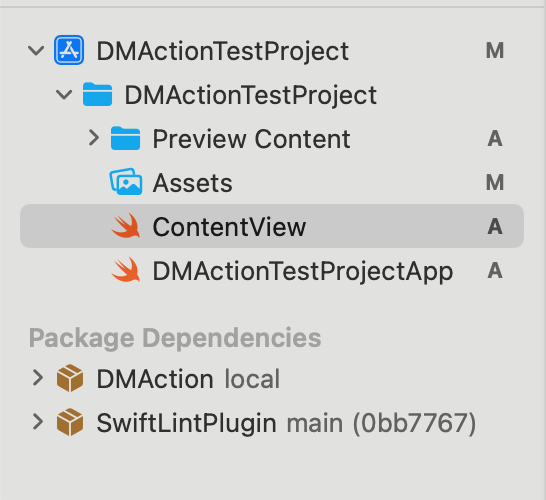
Task: Click the Swift icon beside ContentView
Action: point(126,226)
